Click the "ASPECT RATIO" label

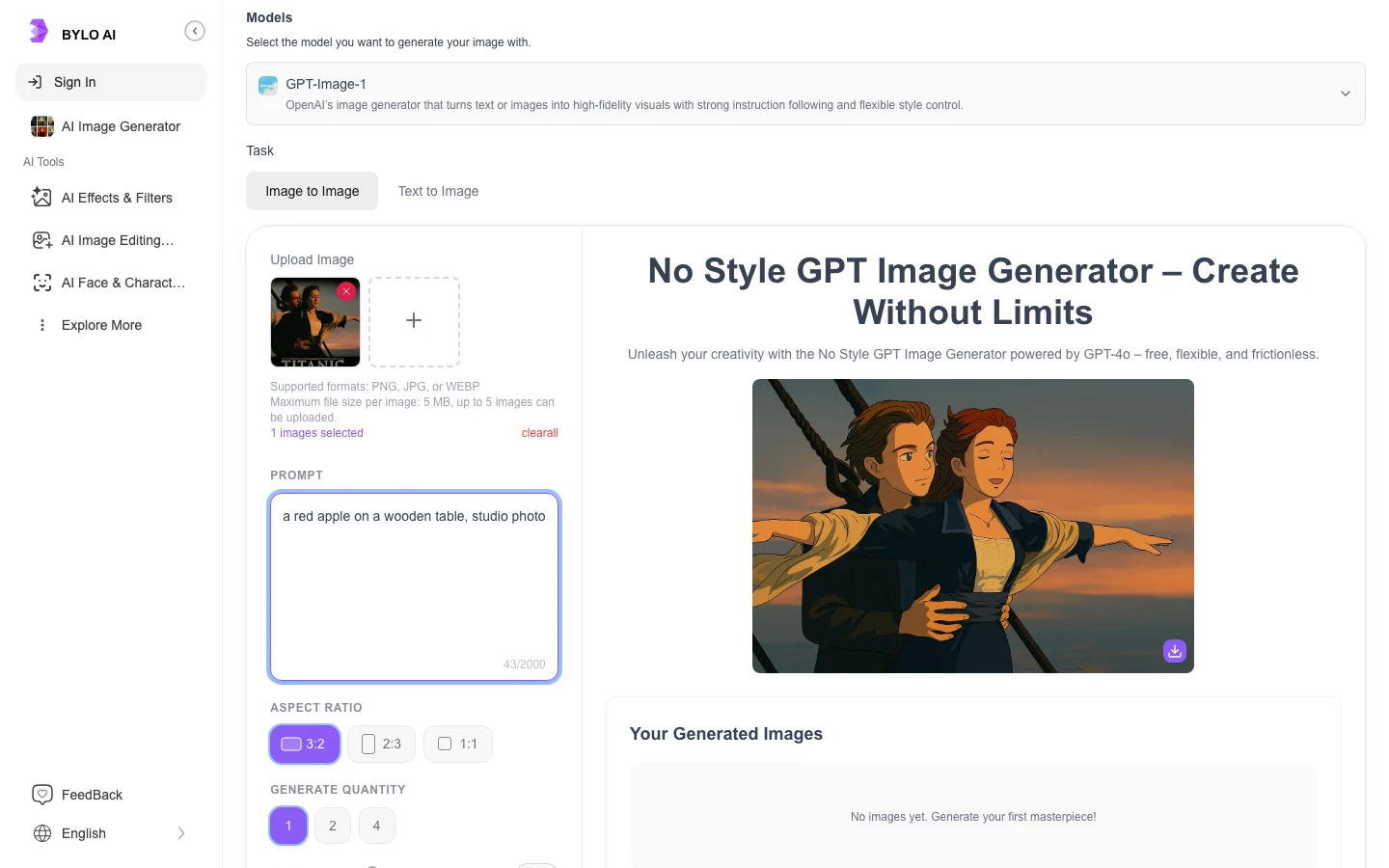click(x=316, y=708)
